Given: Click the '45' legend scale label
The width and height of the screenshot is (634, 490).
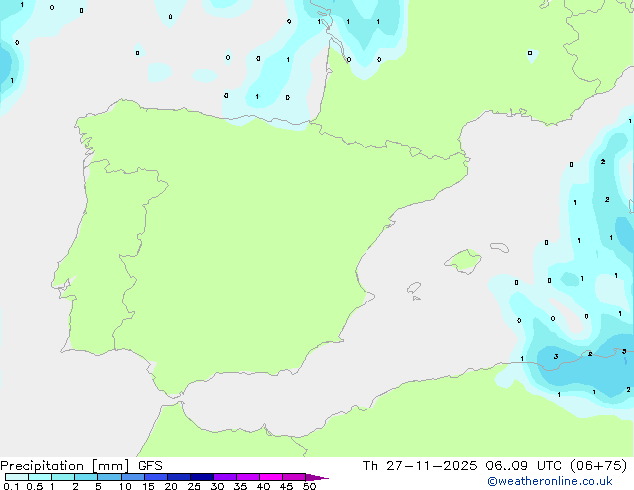Looking at the screenshot, I should 286,486.
